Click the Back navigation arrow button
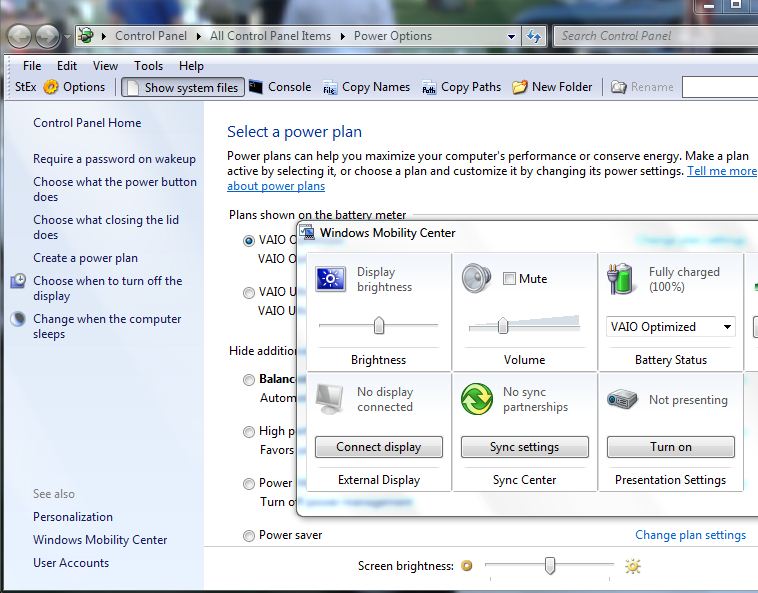This screenshot has height=593, width=758. (x=19, y=36)
